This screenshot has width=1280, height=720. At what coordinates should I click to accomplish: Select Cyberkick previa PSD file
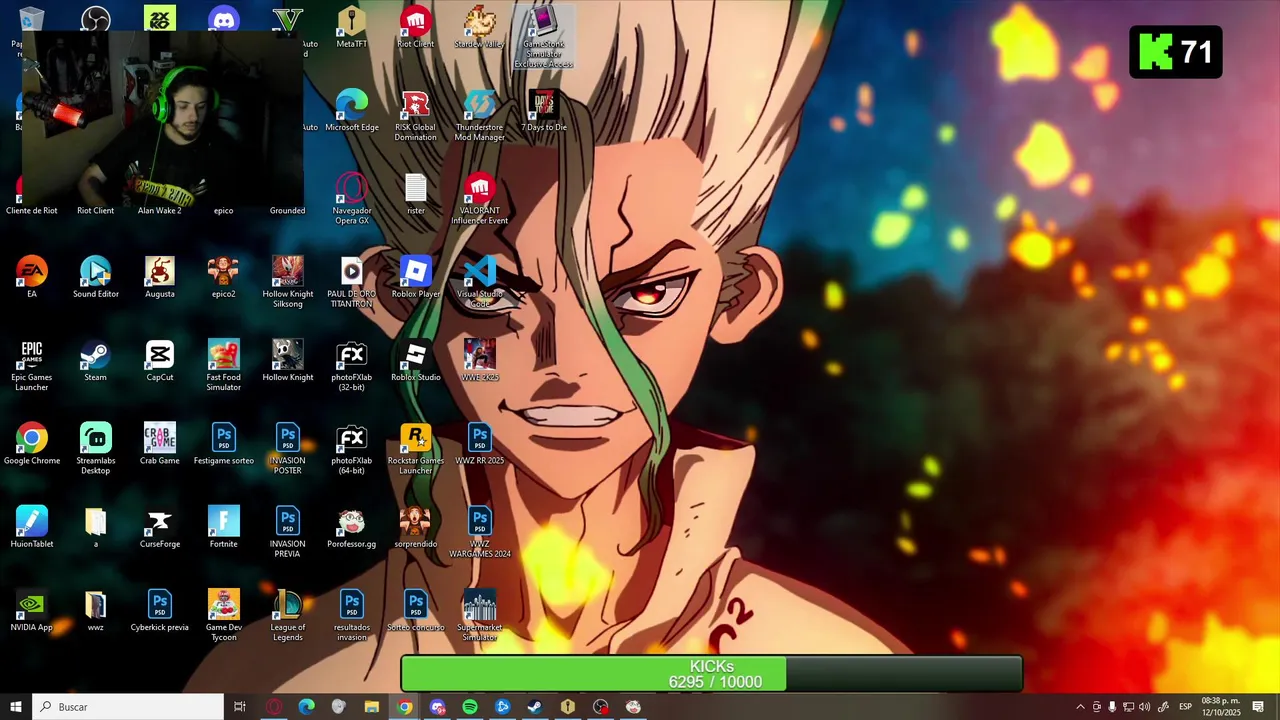[160, 611]
